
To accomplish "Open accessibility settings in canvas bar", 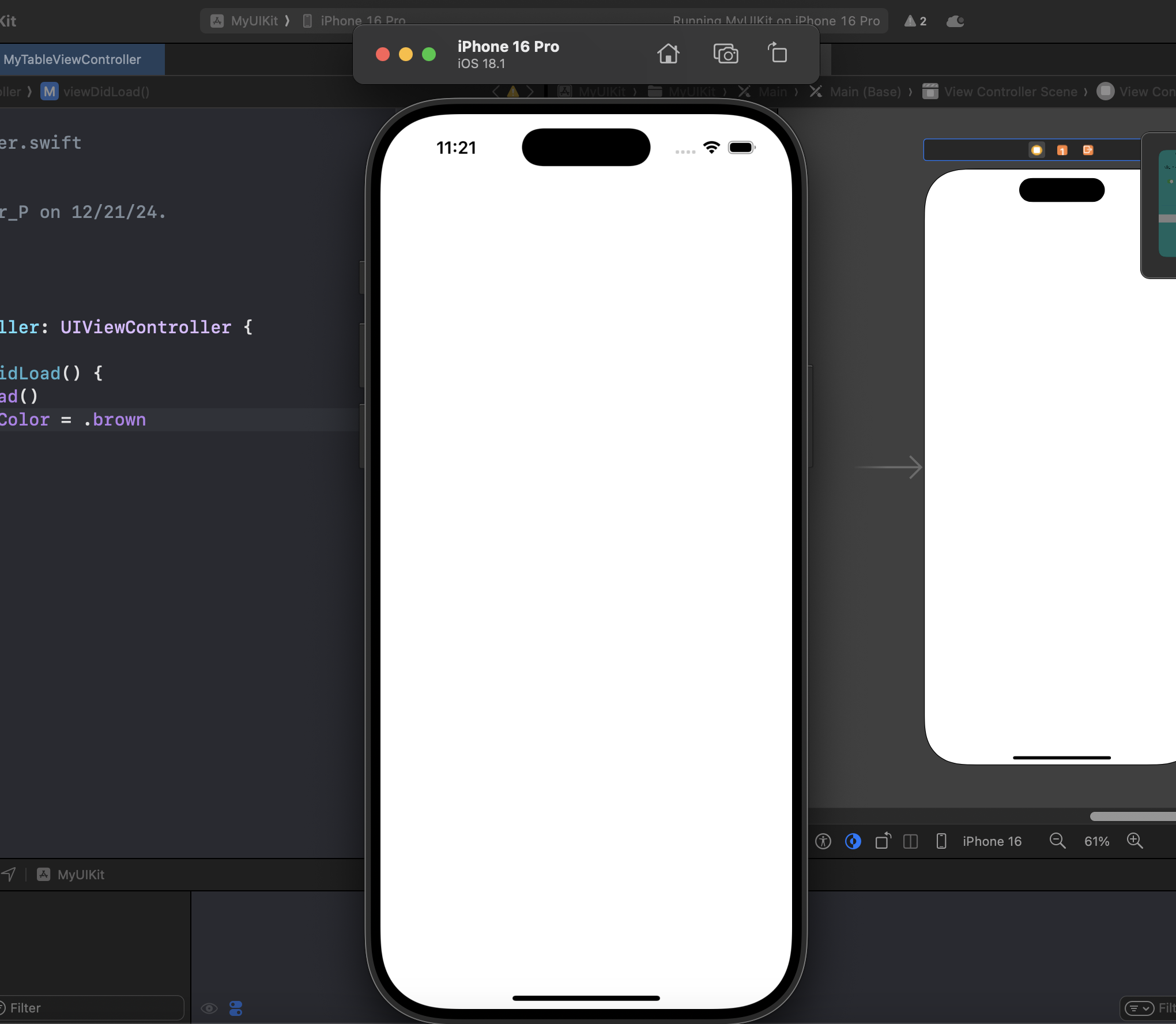I will [x=823, y=841].
